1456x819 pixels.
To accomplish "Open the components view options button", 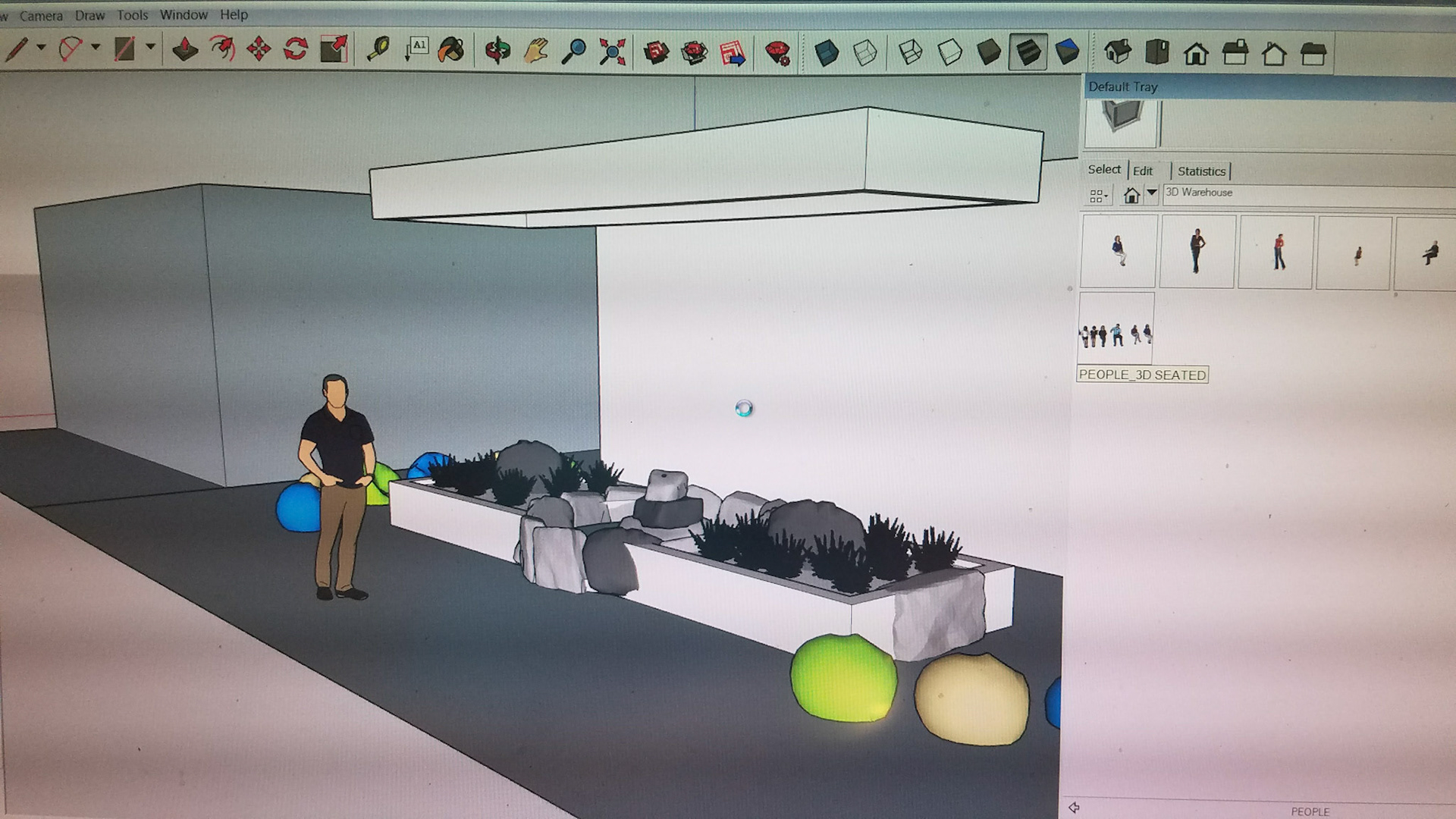I will [1097, 196].
